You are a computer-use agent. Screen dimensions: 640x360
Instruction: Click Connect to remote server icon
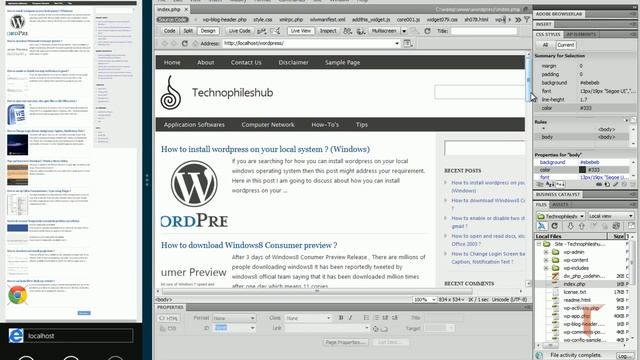542,226
